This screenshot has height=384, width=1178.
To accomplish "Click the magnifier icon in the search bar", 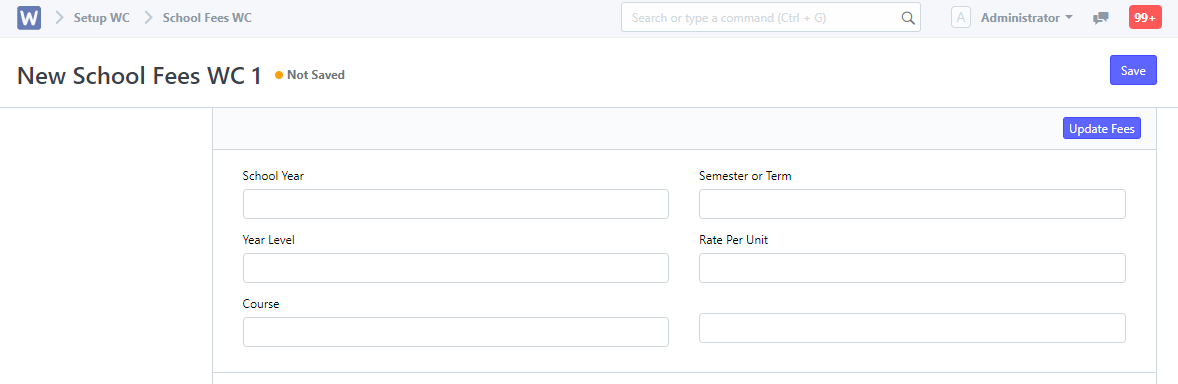I will pos(908,18).
